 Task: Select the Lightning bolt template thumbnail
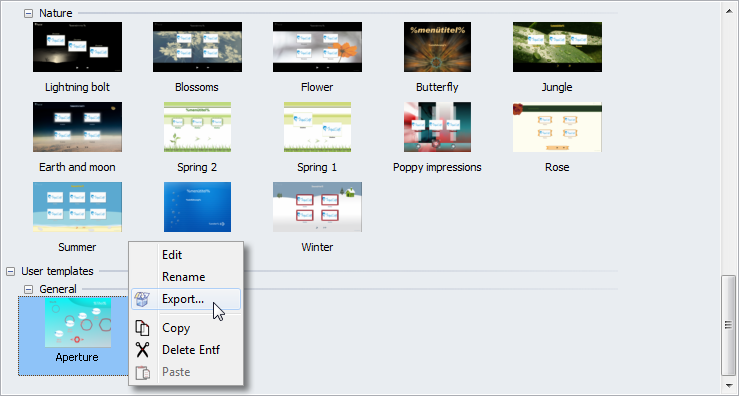click(x=77, y=47)
